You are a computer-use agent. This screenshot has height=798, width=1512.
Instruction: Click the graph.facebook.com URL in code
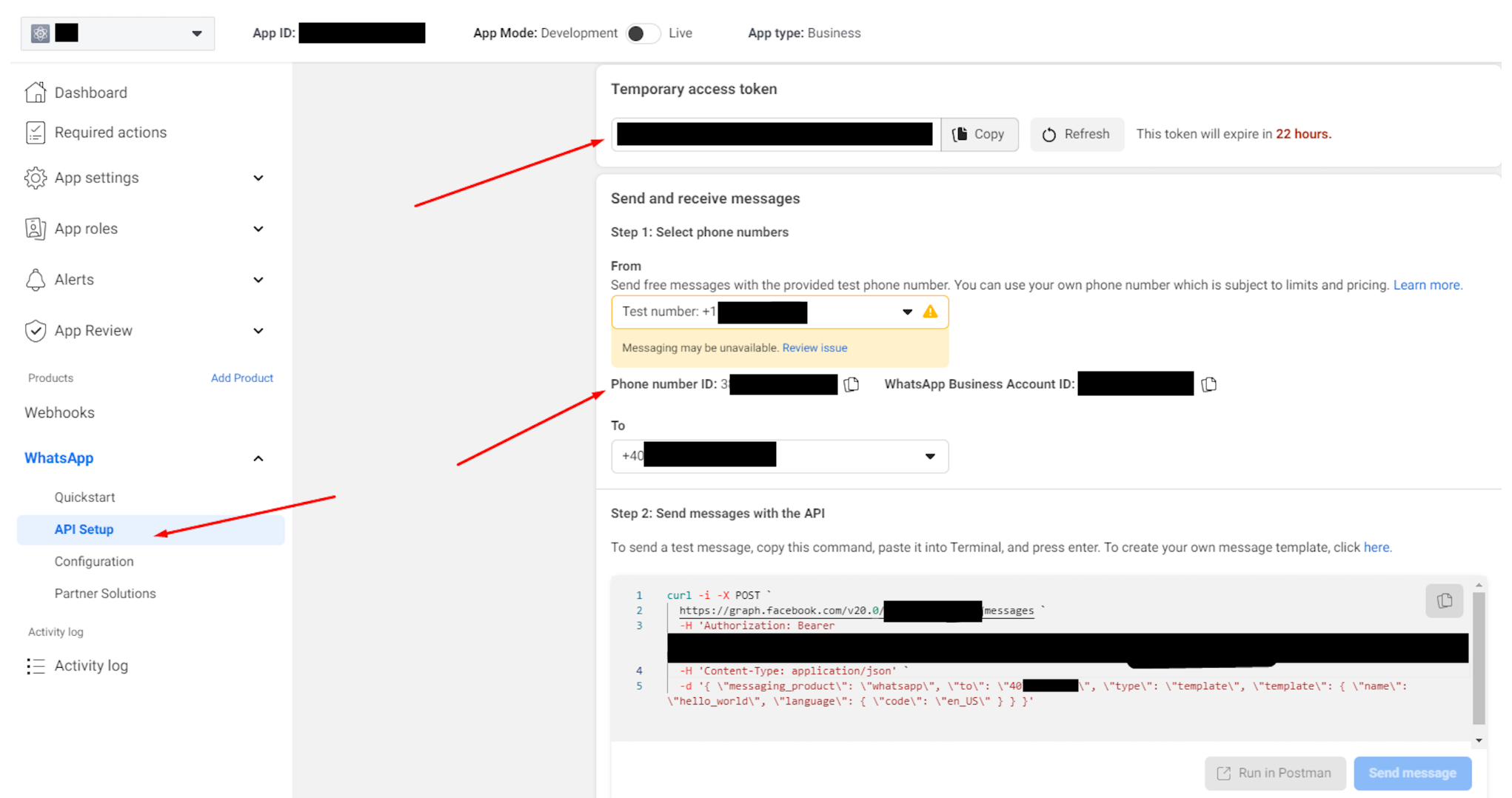(x=856, y=611)
